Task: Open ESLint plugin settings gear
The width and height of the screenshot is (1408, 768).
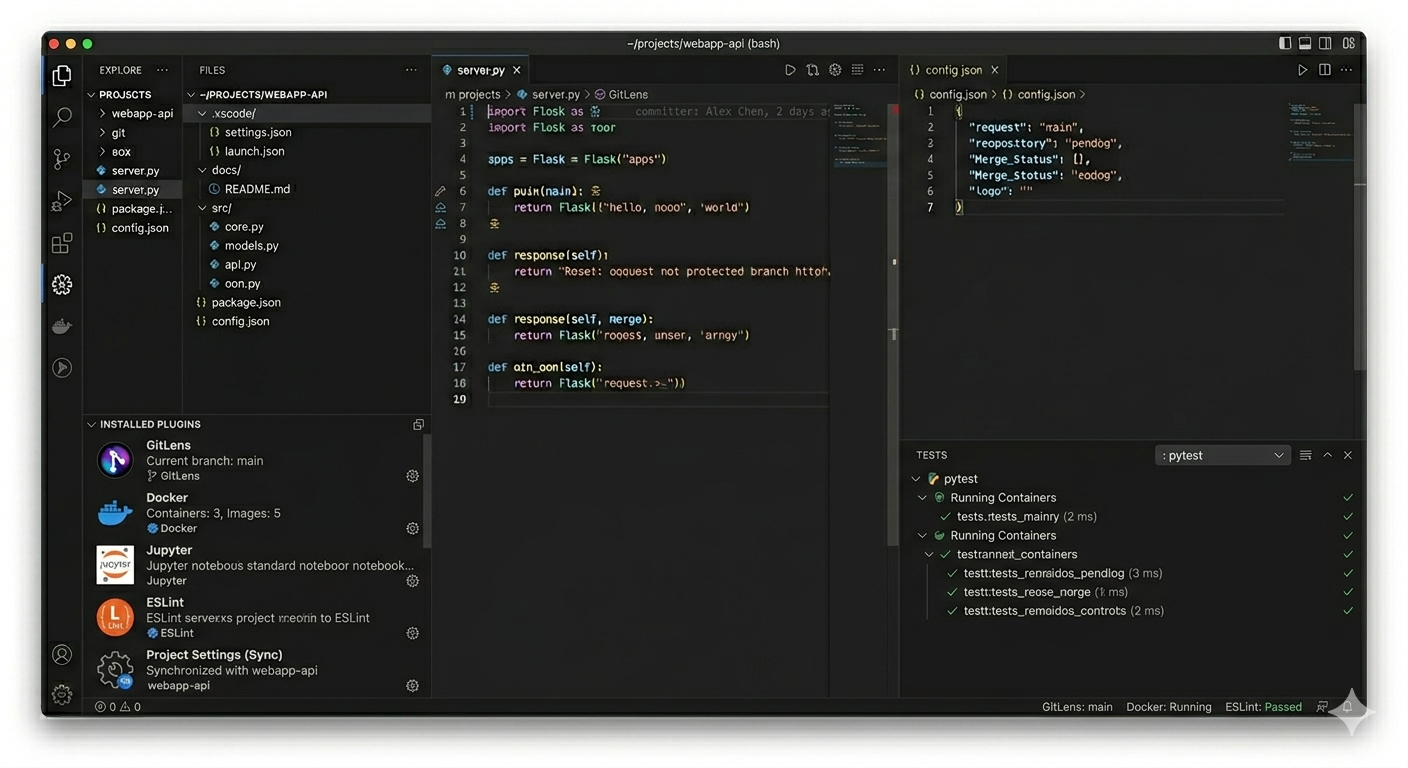Action: coord(412,633)
